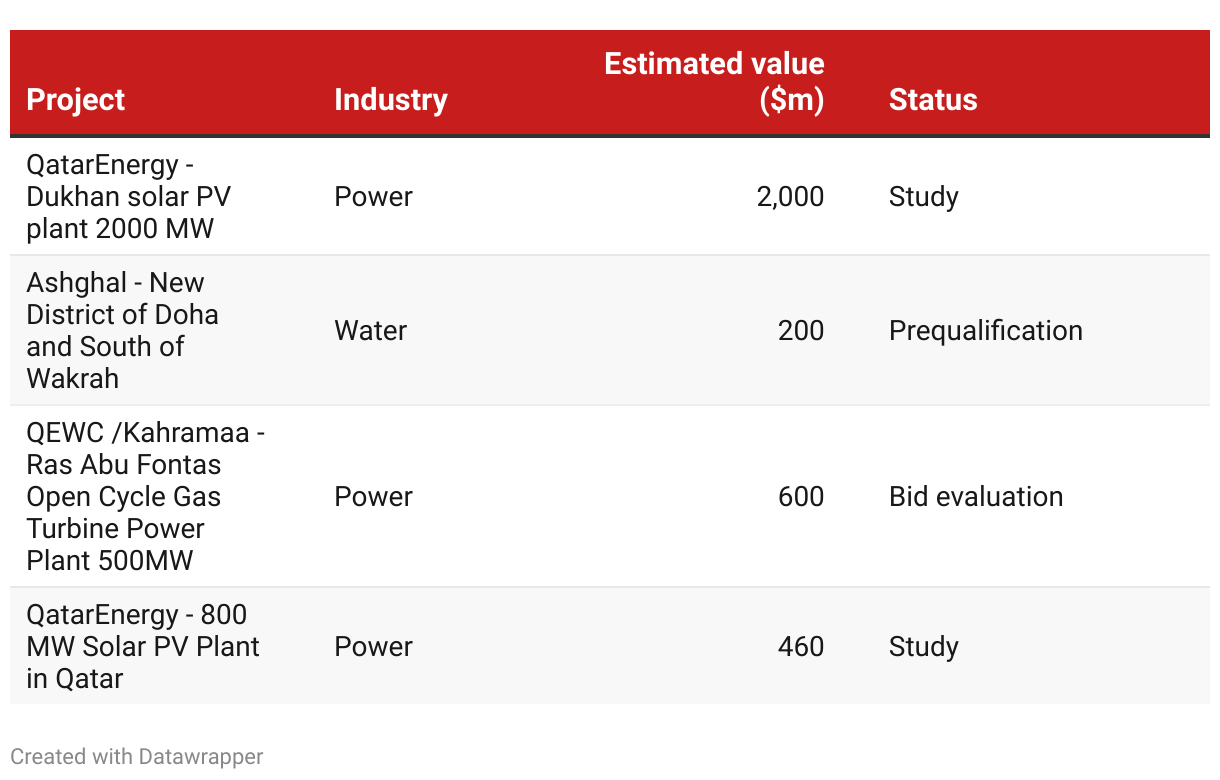Click the Bid evaluation status cell
This screenshot has height=780, width=1220.
[x=976, y=497]
